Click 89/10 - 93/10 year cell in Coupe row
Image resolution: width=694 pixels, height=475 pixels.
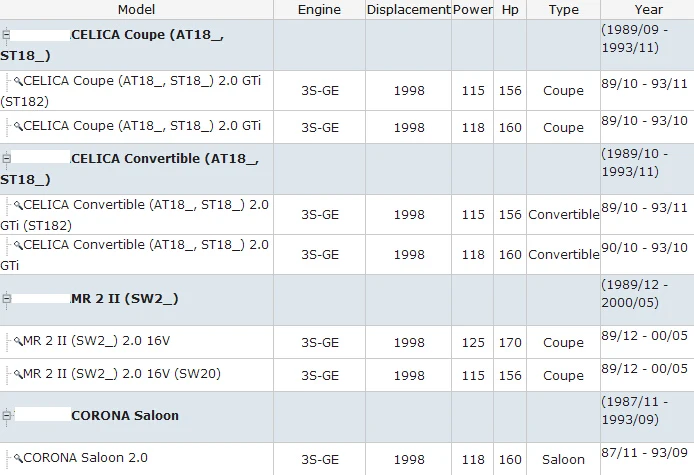click(644, 121)
